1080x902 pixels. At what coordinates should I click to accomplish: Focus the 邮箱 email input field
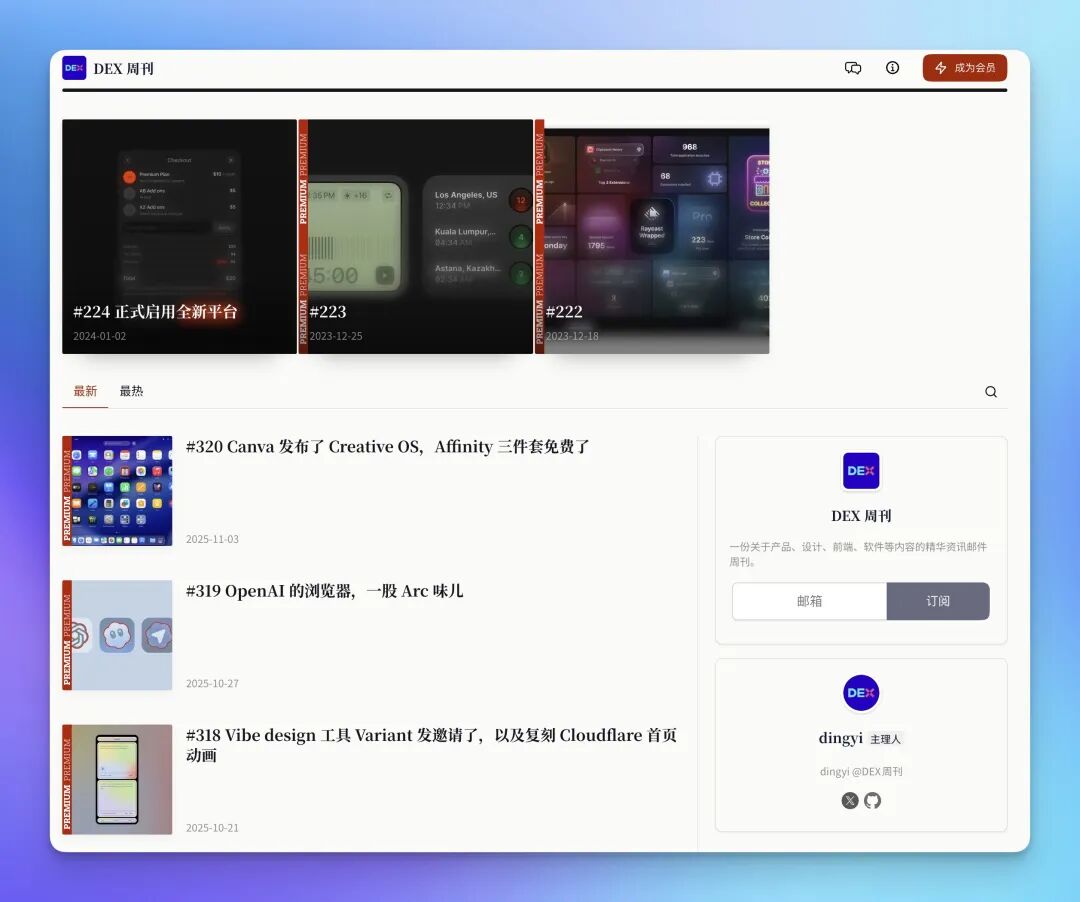pyautogui.click(x=809, y=601)
